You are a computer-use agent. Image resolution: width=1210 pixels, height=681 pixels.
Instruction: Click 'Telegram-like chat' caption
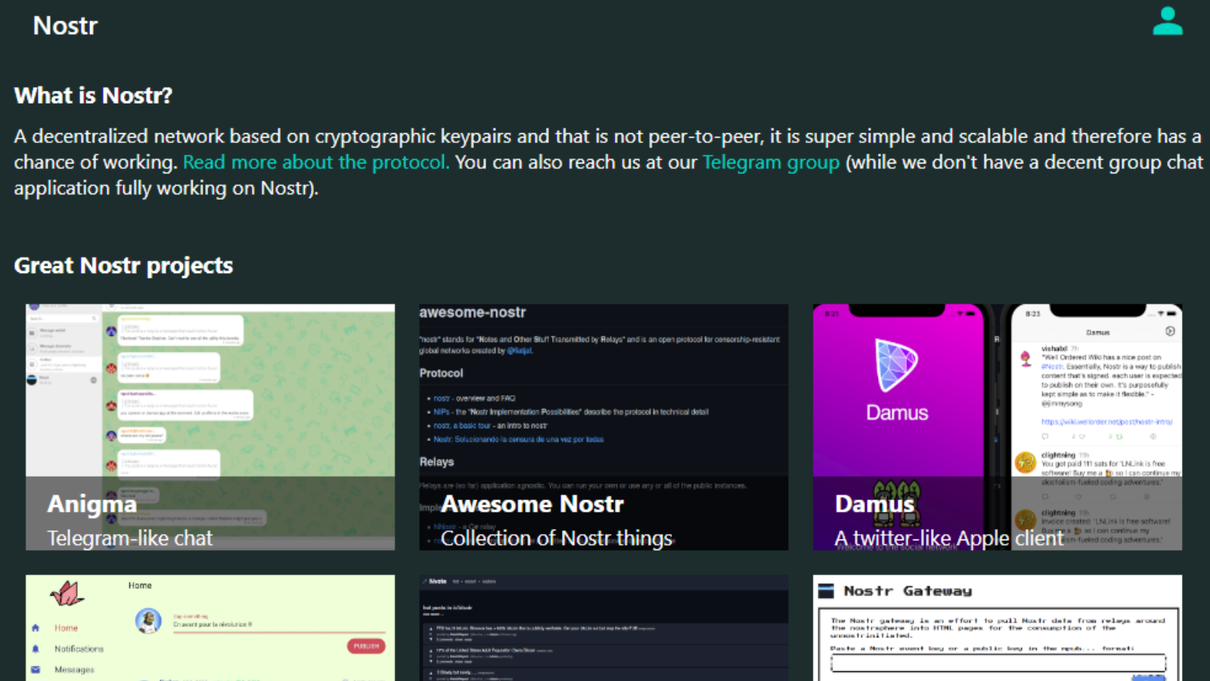tap(130, 538)
